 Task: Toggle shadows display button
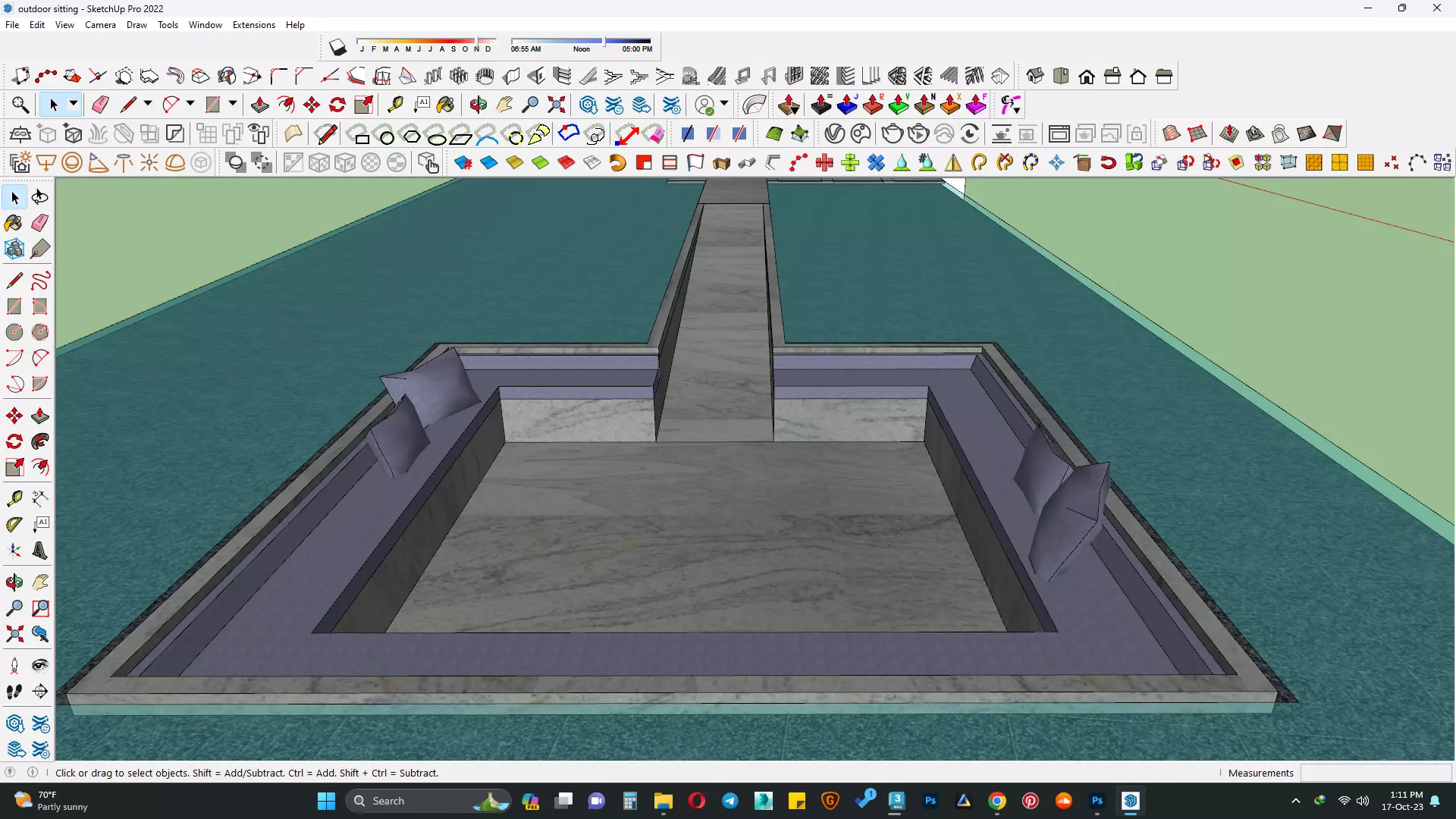pyautogui.click(x=338, y=48)
